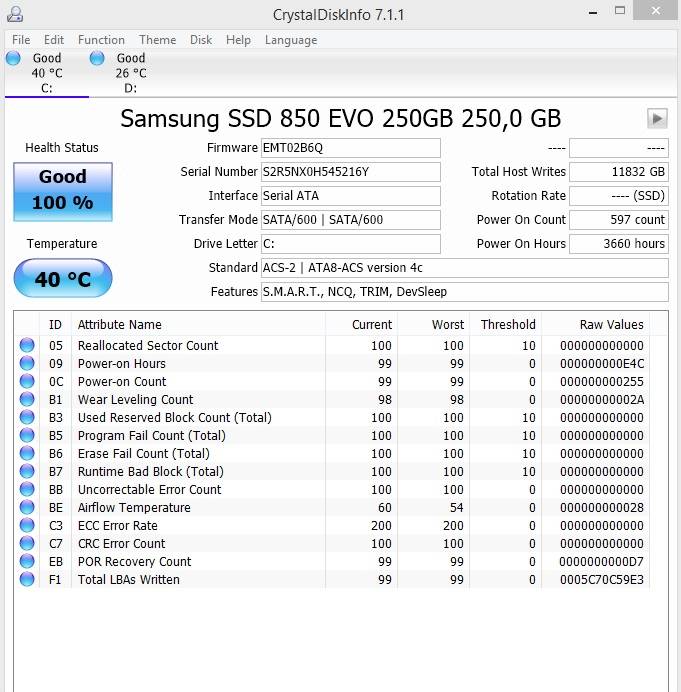Click the ID column header

tap(55, 325)
